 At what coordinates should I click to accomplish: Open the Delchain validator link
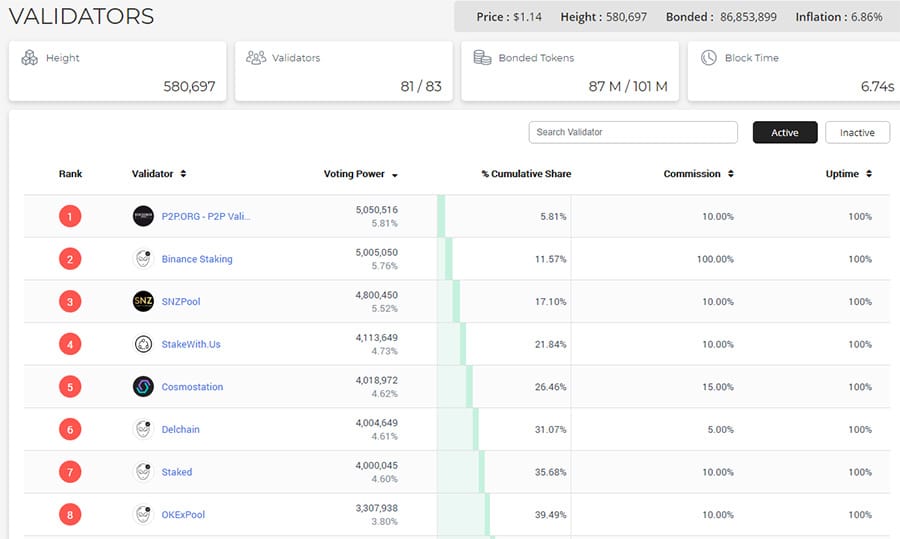coord(181,430)
